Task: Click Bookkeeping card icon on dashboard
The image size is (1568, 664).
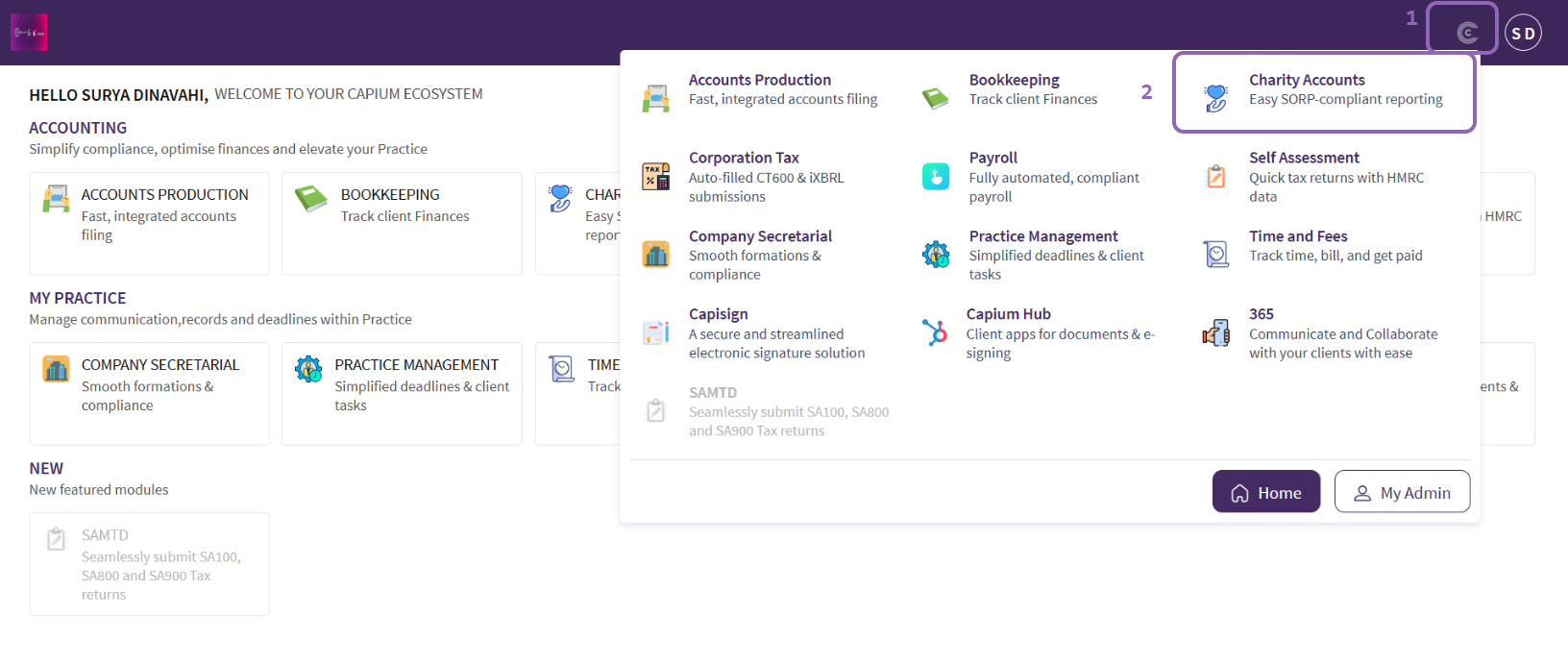Action: [311, 198]
